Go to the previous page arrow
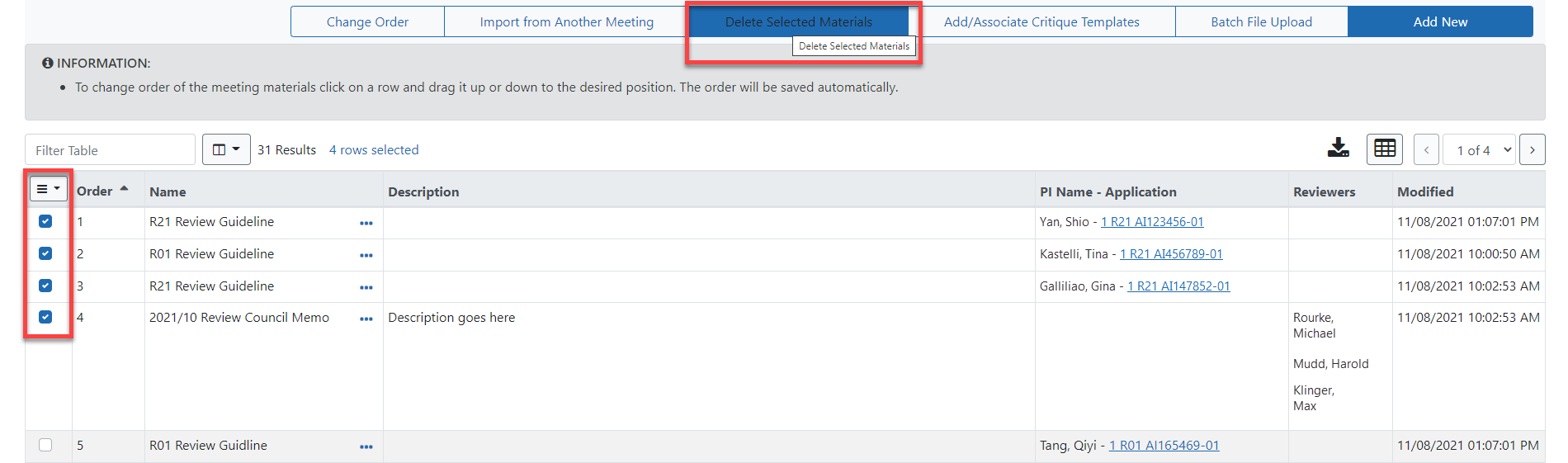 point(1426,150)
